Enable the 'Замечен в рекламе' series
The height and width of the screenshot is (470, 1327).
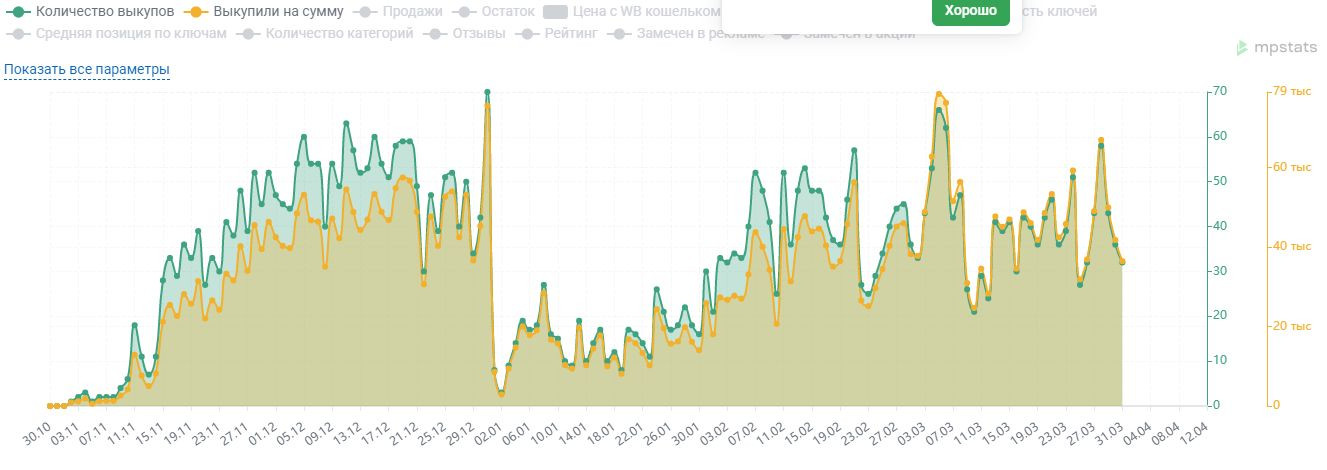coord(688,33)
